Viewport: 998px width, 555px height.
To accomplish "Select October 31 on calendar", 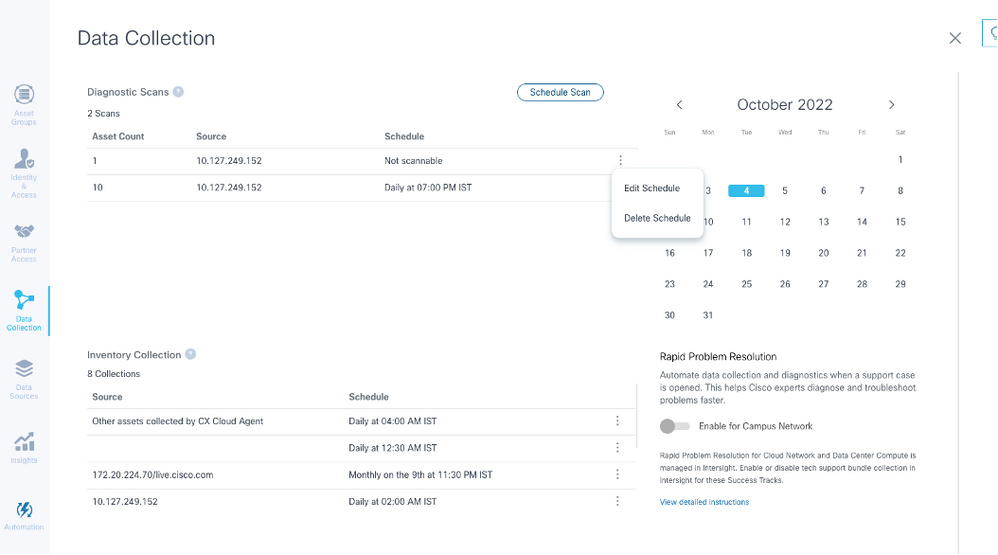I will pos(708,315).
